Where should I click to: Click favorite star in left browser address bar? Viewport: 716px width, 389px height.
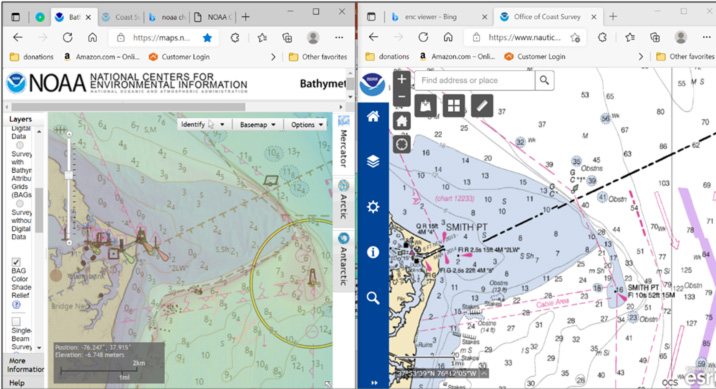pos(207,37)
